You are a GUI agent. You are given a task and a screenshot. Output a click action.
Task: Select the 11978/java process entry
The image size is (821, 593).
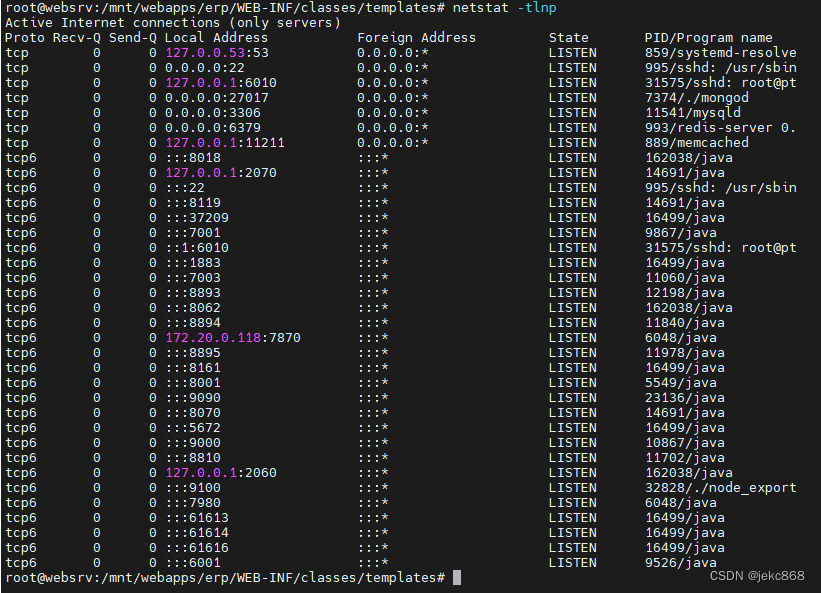point(684,353)
